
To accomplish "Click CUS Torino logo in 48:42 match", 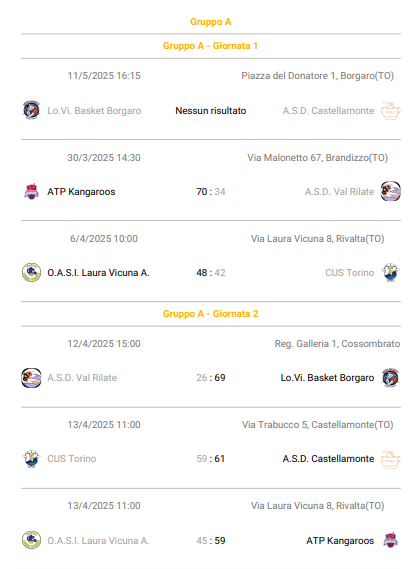I will [391, 273].
